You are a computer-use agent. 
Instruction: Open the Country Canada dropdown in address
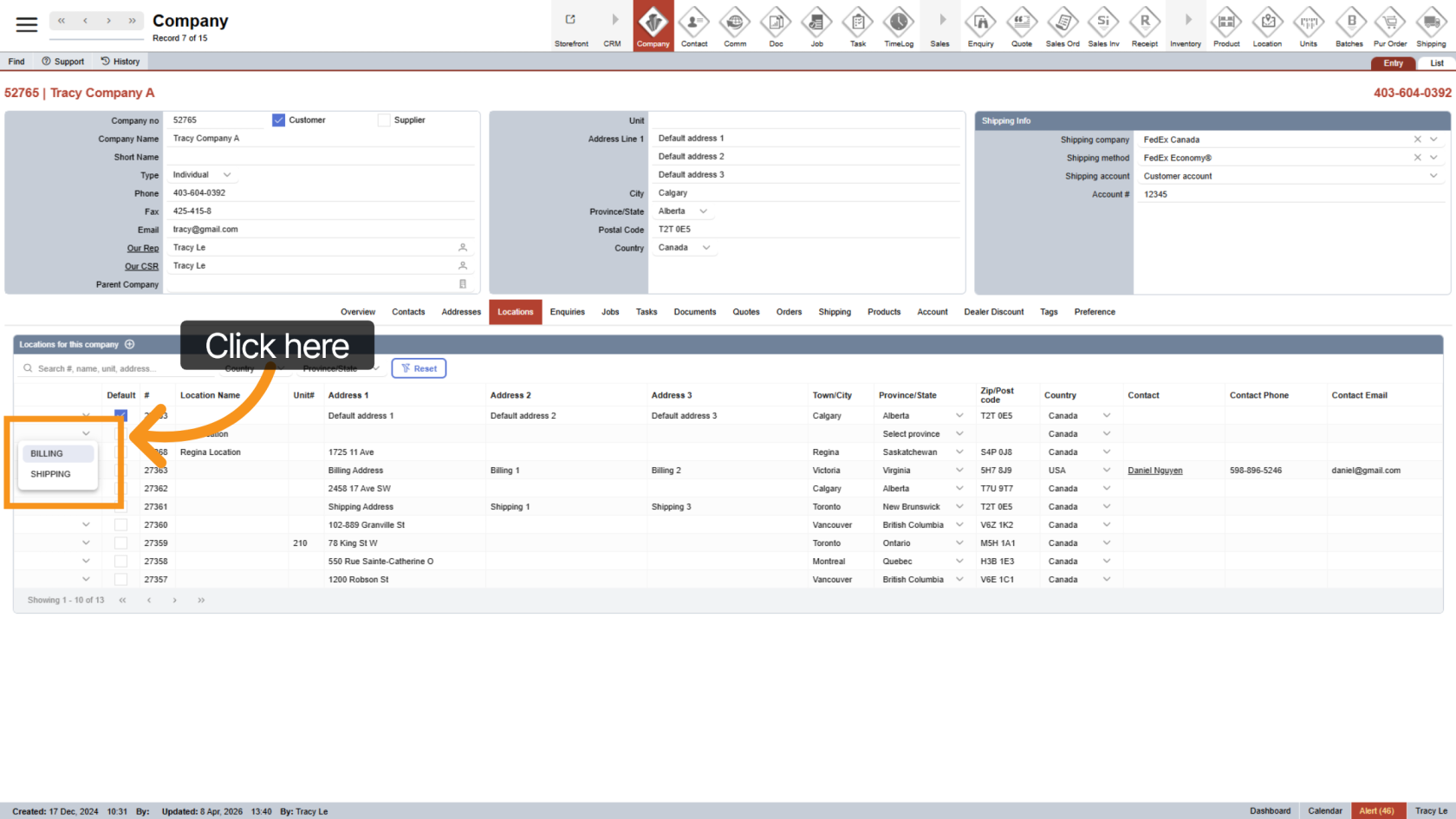coord(685,248)
